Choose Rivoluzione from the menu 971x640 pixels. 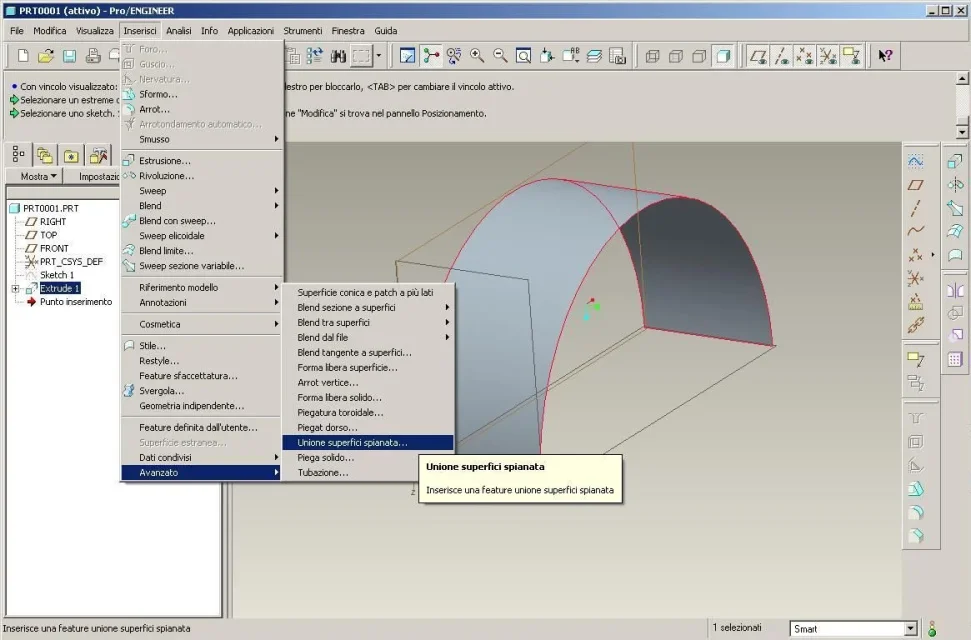pos(202,176)
